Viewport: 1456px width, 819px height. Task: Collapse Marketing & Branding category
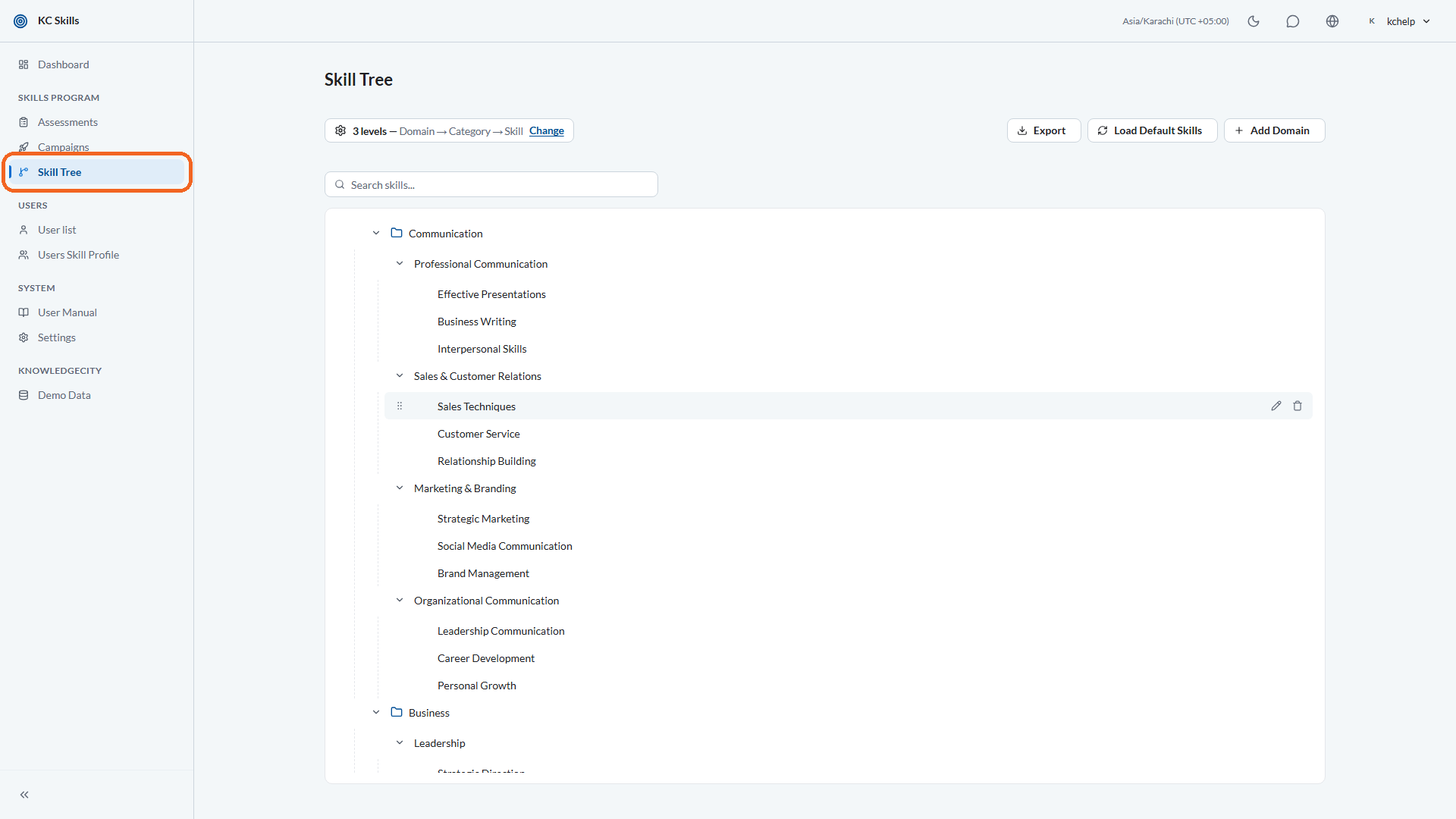400,488
